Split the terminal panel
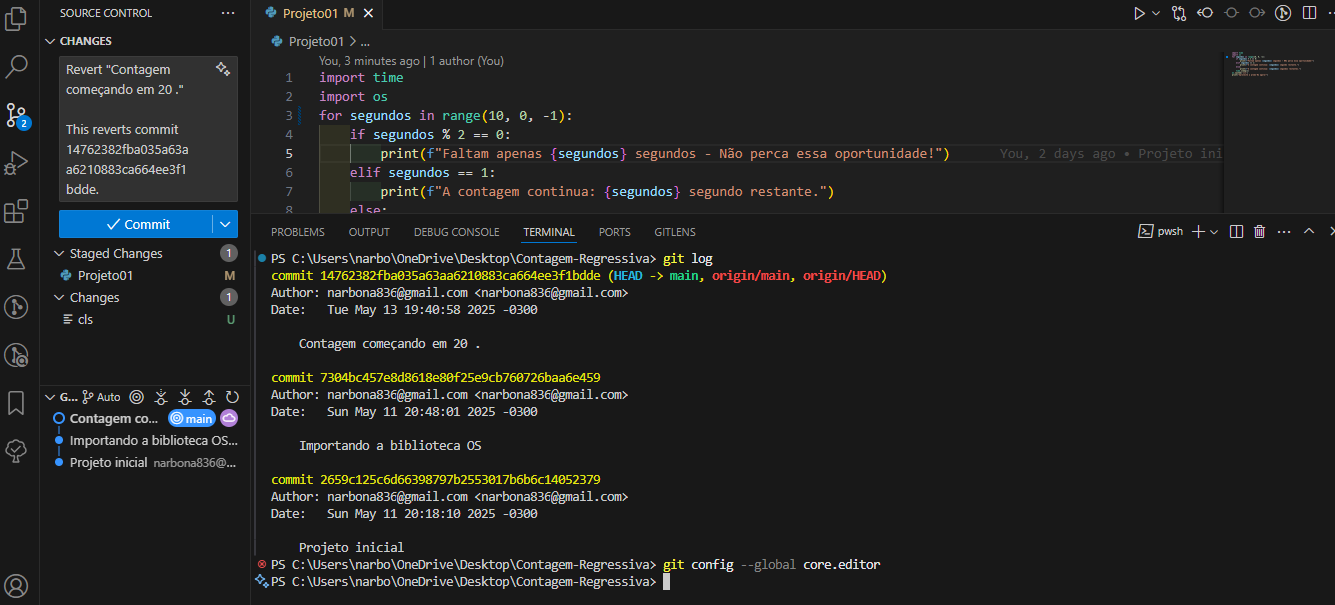The image size is (1335, 605). [1236, 231]
